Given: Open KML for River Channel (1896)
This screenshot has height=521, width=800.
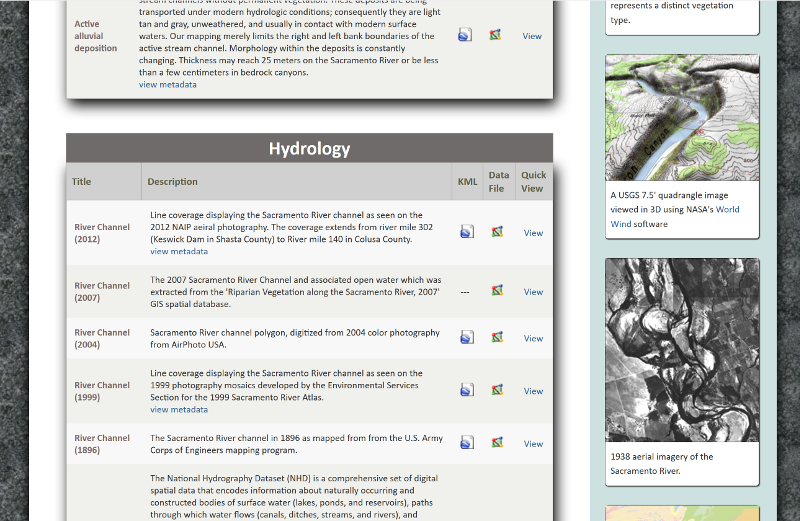Looking at the screenshot, I should (466, 443).
